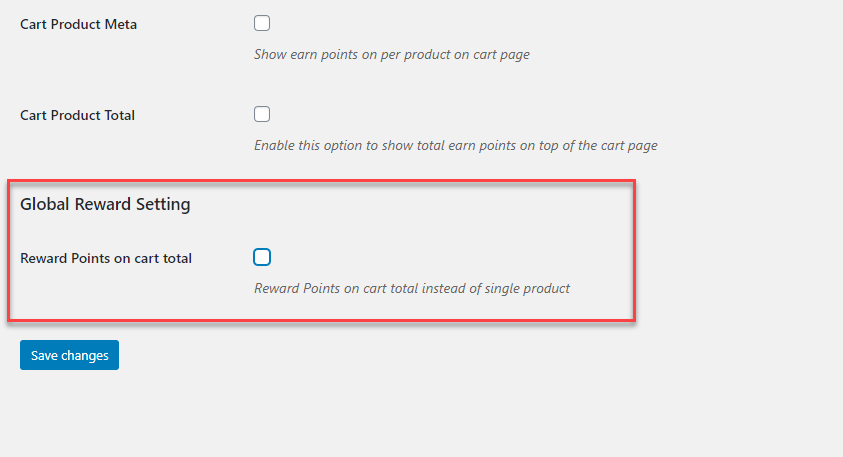Click the blank area below Save changes button
Screen dimensions: 843x457
point(215,414)
